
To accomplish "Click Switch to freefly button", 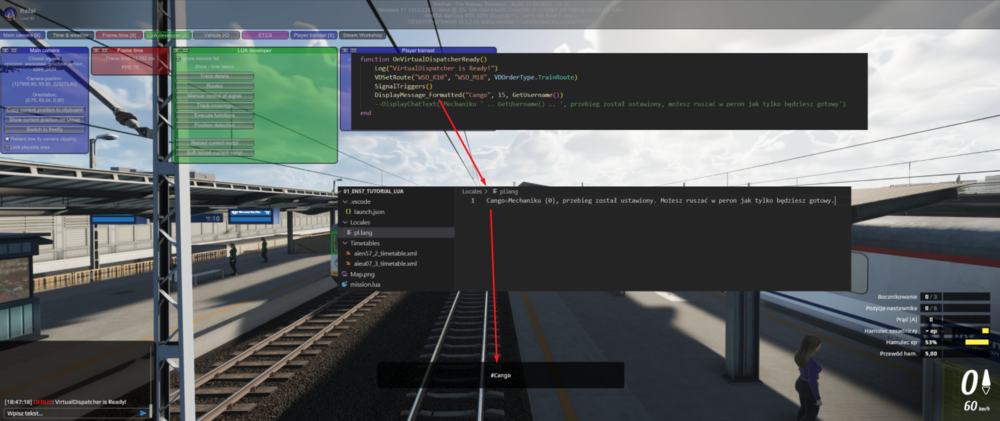I will [x=45, y=129].
